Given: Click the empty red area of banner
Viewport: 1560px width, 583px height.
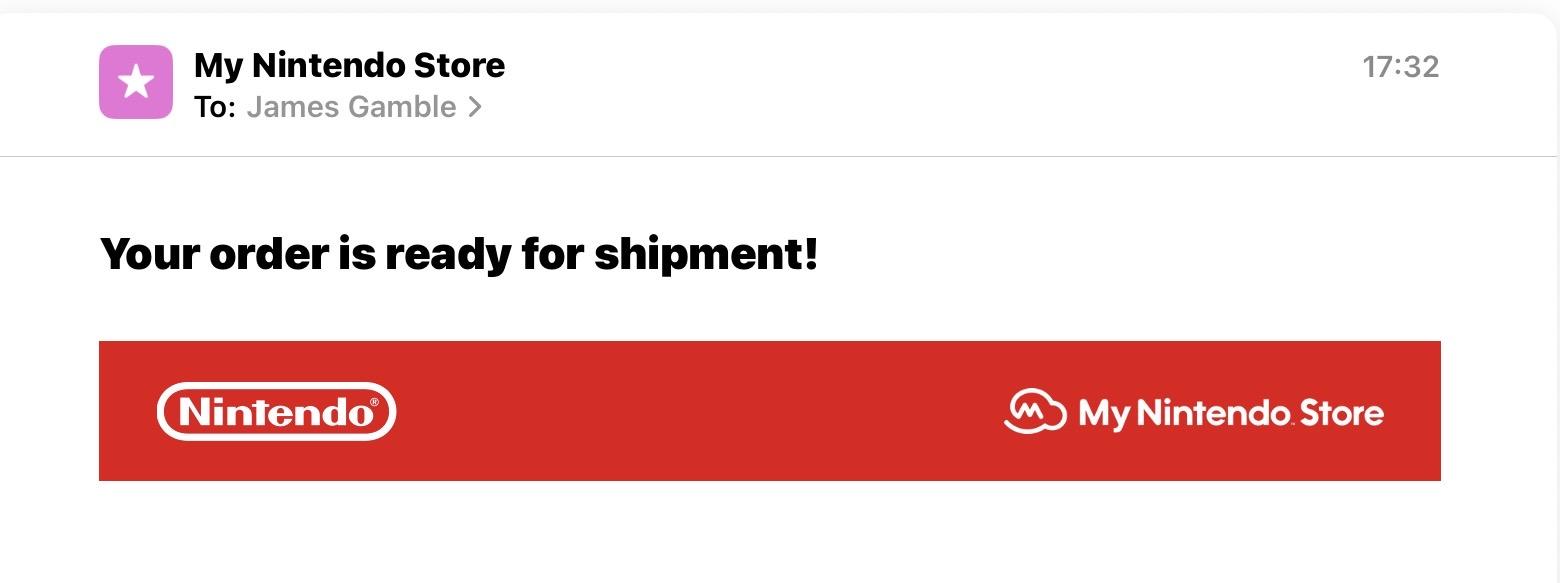Looking at the screenshot, I should pos(700,411).
